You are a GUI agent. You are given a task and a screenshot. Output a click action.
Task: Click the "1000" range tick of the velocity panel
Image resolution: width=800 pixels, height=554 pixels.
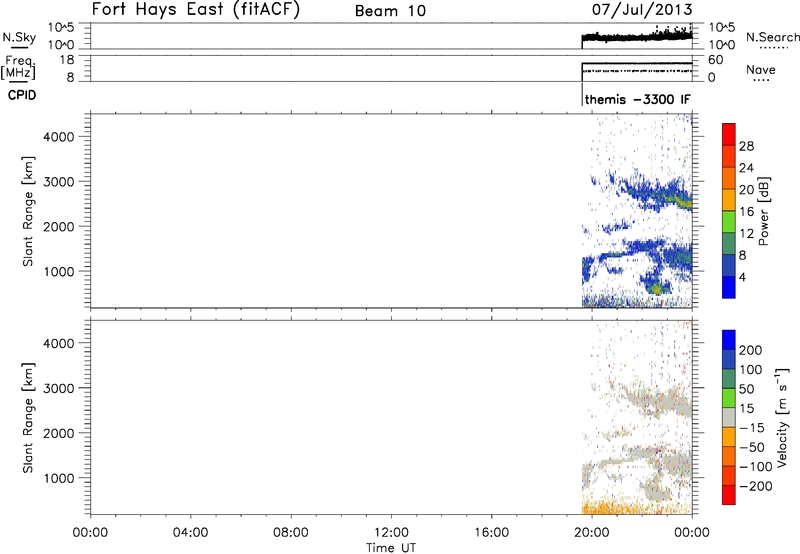(58, 478)
